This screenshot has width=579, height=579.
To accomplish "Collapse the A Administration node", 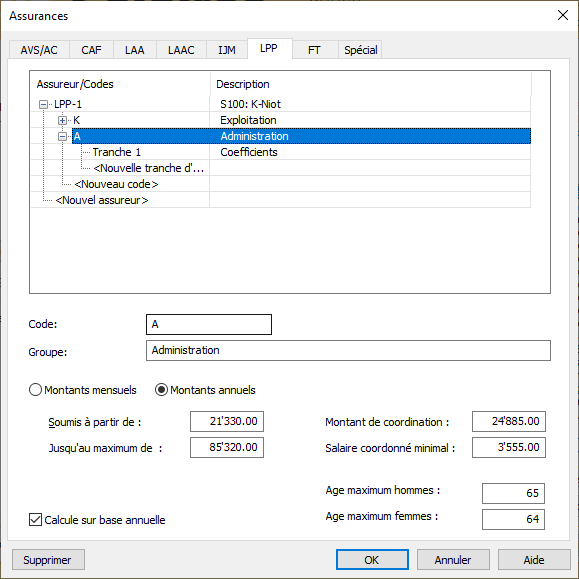I will [x=62, y=137].
